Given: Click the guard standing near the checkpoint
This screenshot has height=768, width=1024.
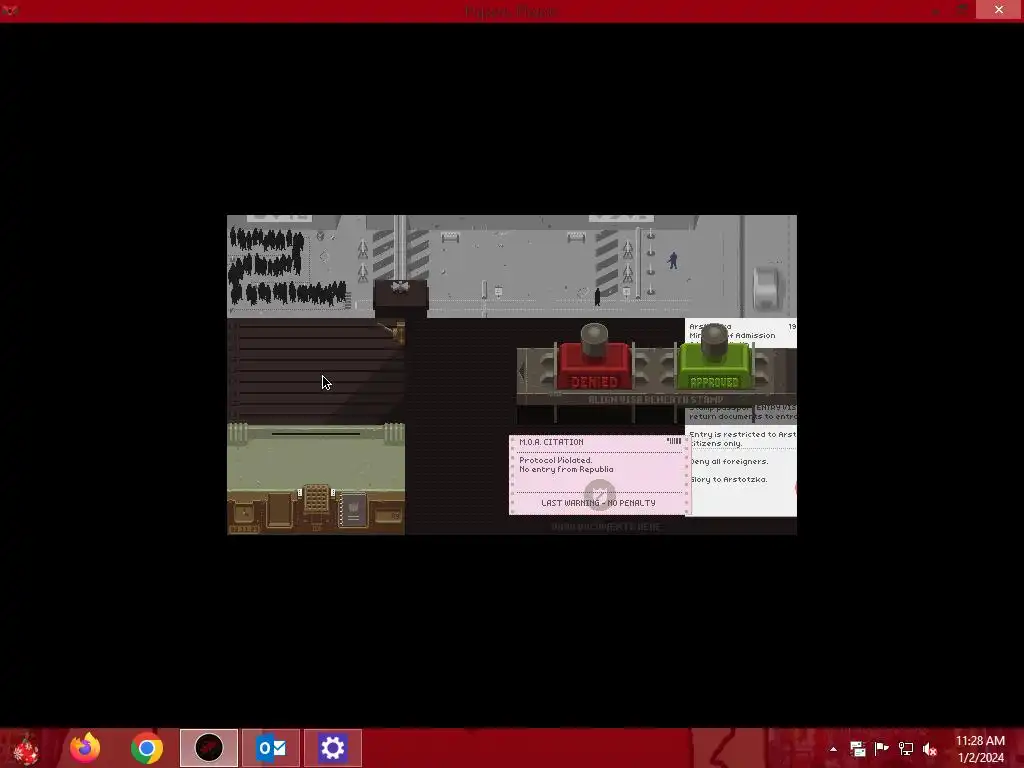Looking at the screenshot, I should 673,261.
